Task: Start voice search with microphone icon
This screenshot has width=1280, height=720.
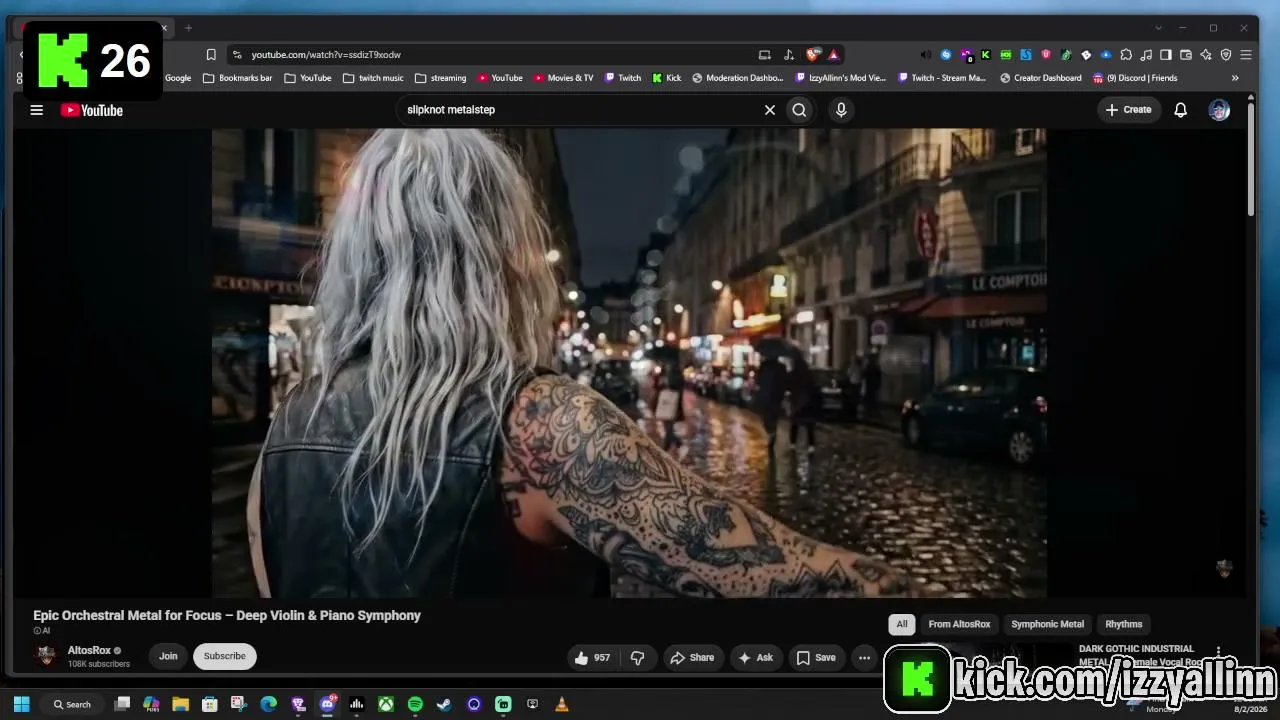Action: (841, 110)
